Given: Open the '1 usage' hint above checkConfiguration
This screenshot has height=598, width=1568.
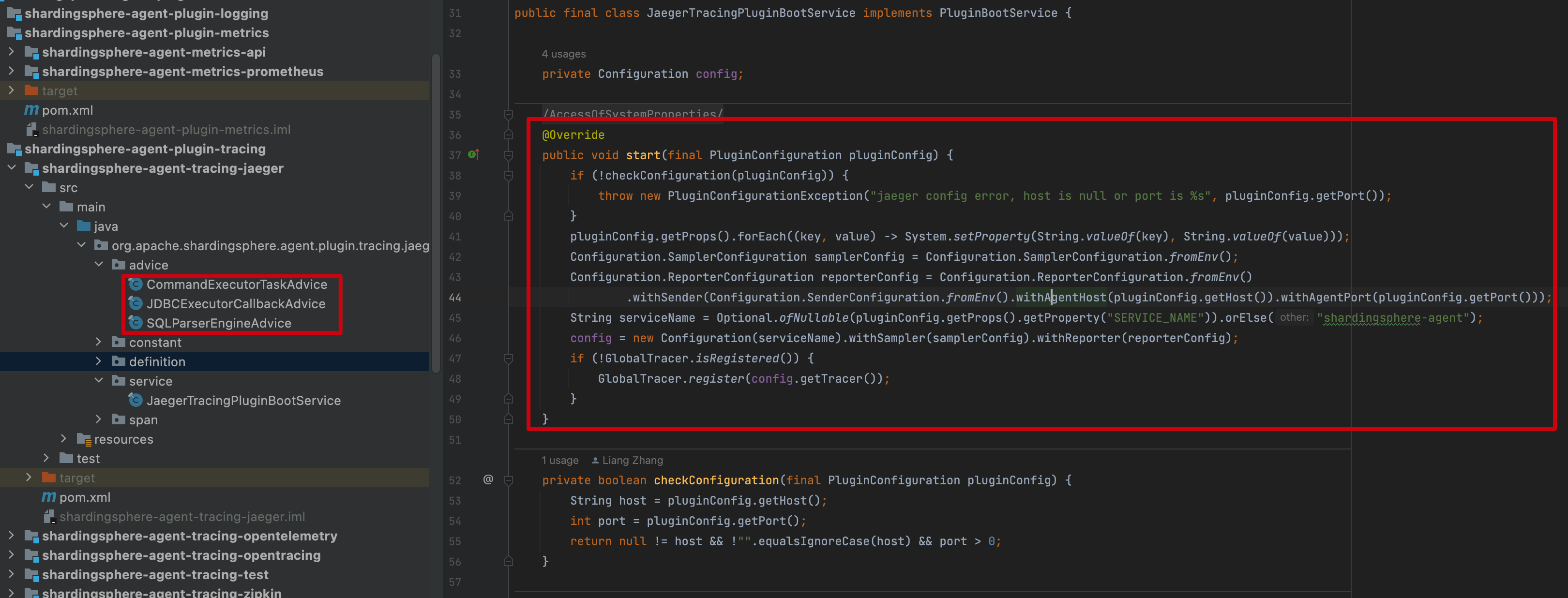Looking at the screenshot, I should (559, 460).
